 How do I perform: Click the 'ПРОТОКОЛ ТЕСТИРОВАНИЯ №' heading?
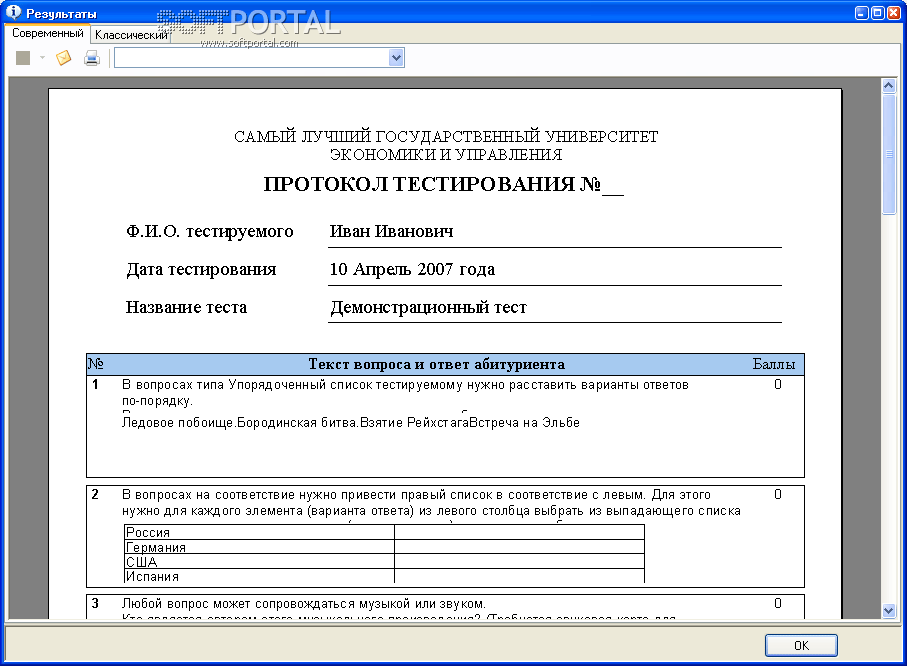click(x=444, y=184)
